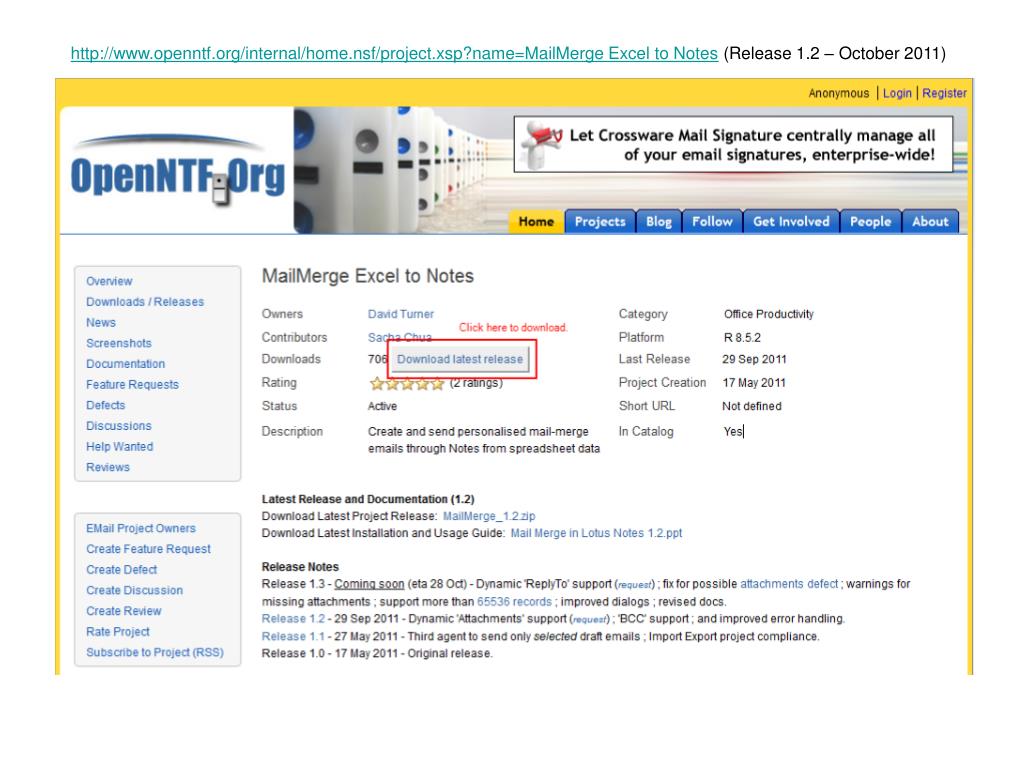Download Mail Merge in Lotus Notes 1.2.ppt
1024x768 pixels.
coord(596,533)
